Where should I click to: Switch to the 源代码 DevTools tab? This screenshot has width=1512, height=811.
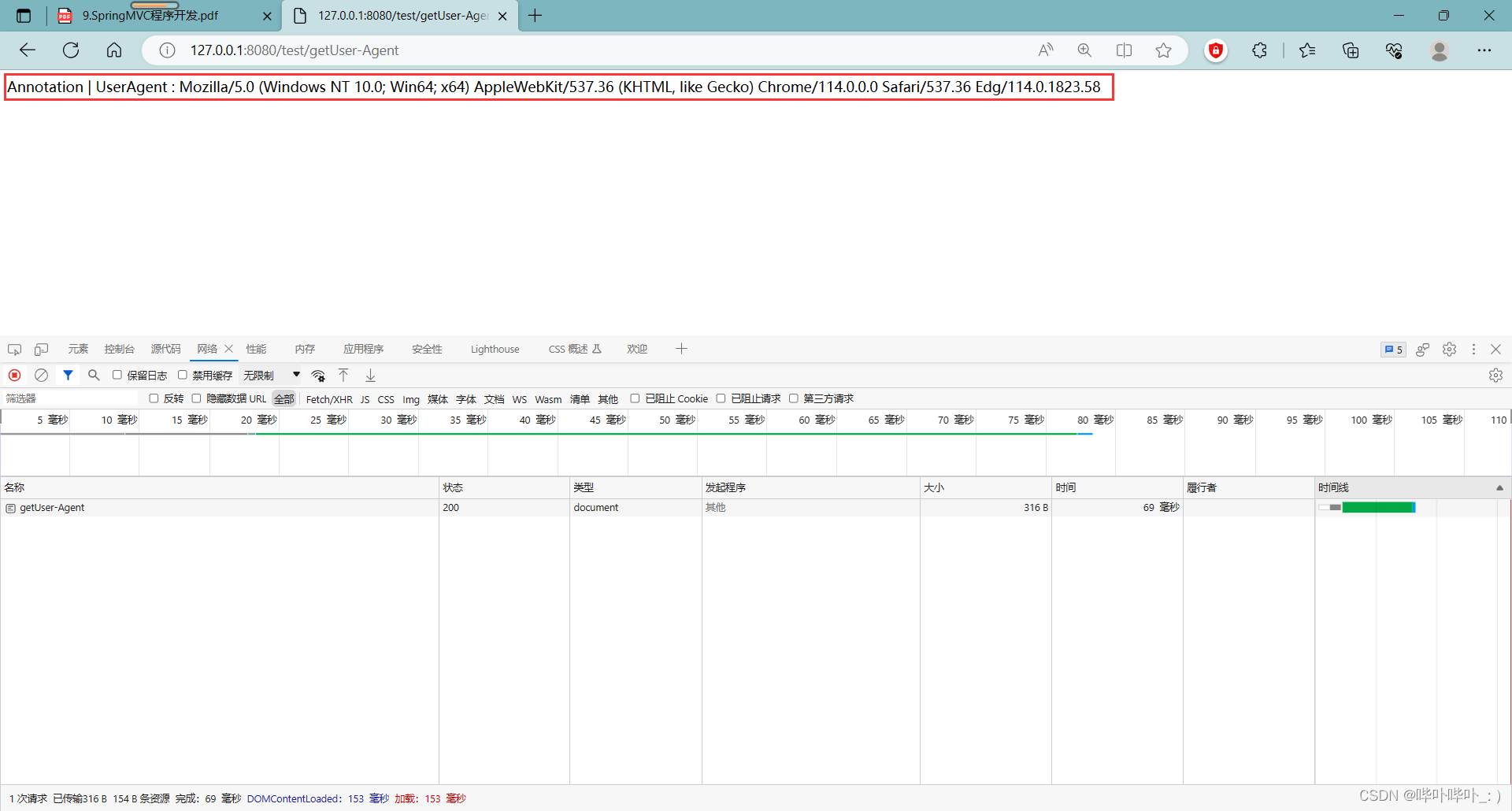tap(165, 349)
